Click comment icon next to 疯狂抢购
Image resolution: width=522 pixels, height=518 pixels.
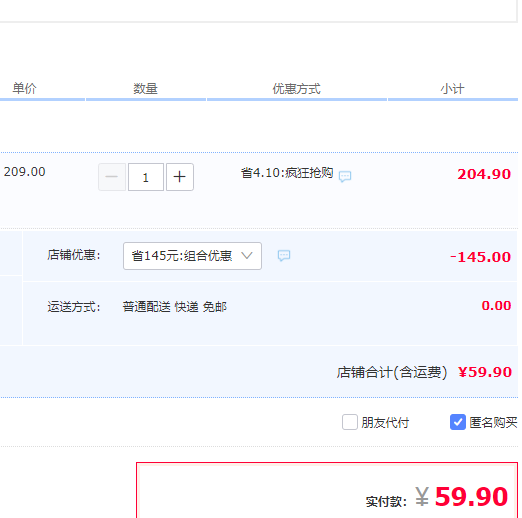pos(345,176)
